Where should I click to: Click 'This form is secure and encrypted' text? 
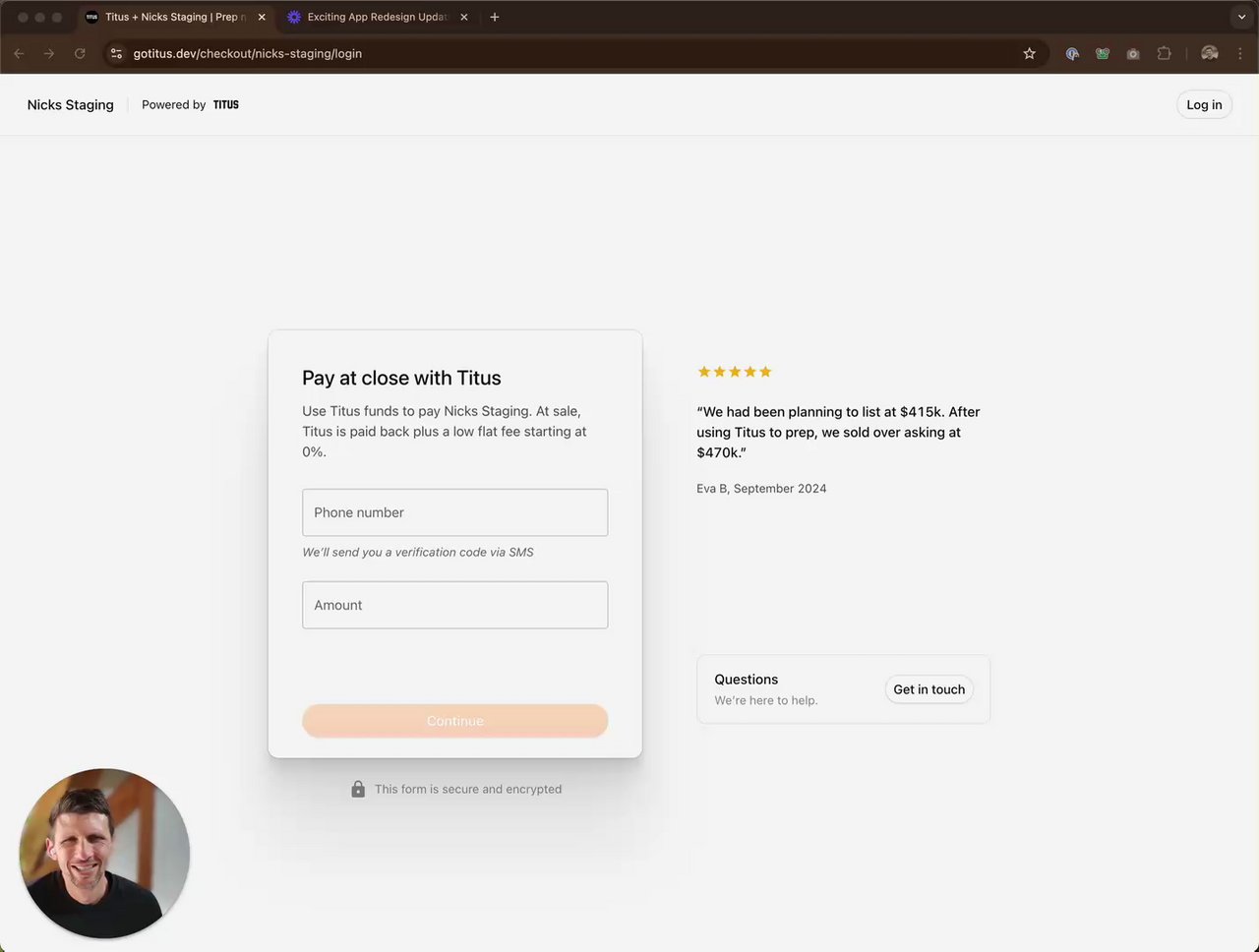(x=468, y=789)
